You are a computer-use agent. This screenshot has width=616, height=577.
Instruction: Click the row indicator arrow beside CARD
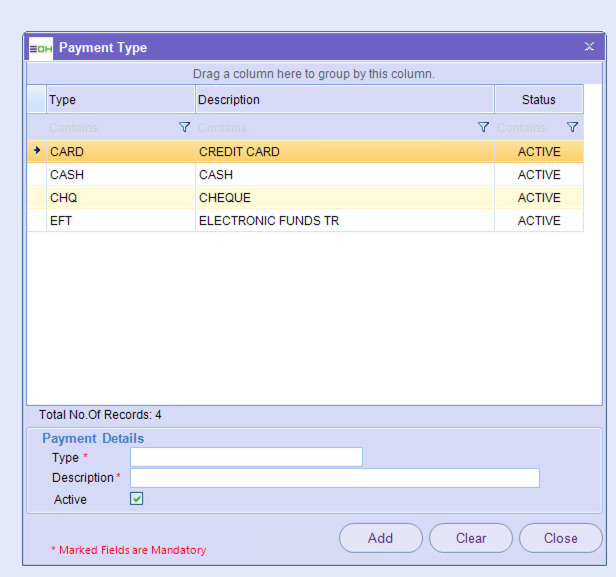coord(37,152)
